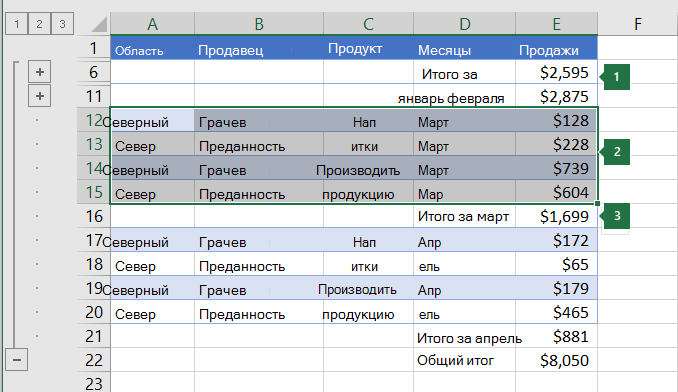
Task: Click the 'Продажи' header cell
Action: tap(556, 48)
